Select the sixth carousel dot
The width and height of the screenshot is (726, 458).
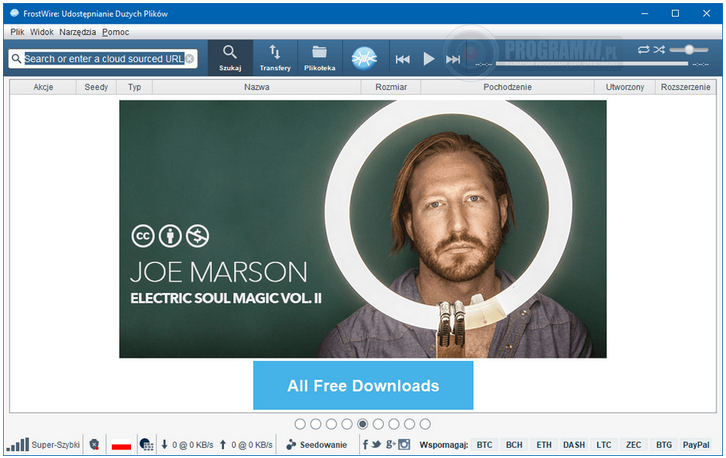pos(378,424)
